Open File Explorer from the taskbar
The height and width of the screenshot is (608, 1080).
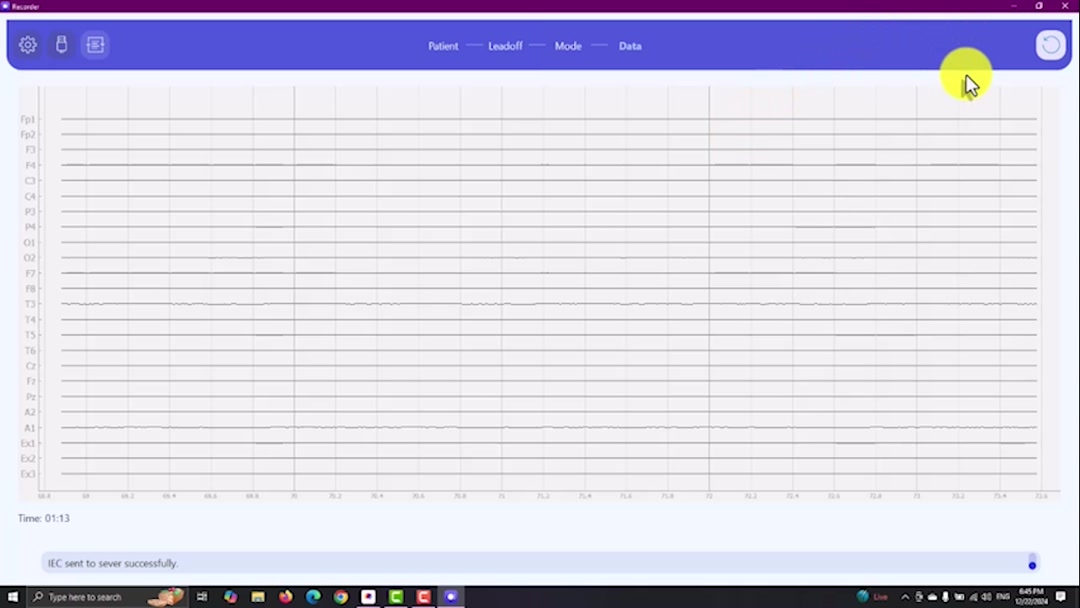(x=258, y=597)
